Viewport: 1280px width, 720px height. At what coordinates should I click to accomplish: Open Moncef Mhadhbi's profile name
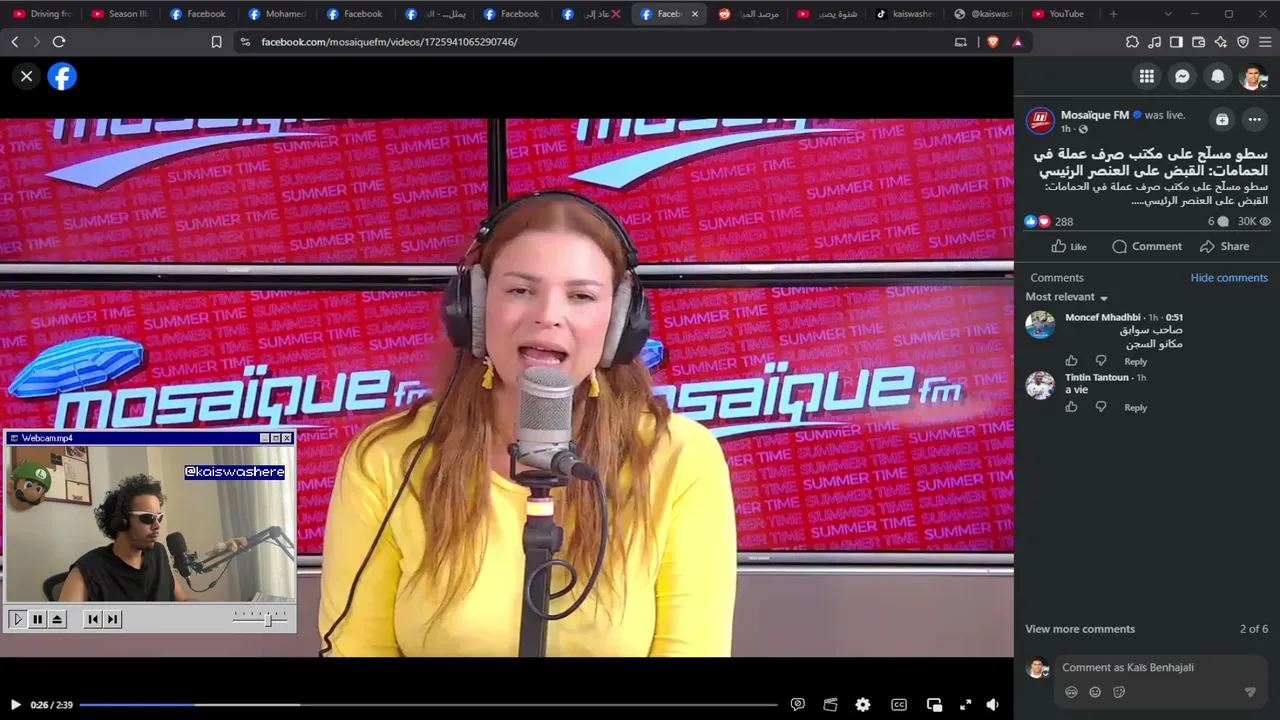(1103, 317)
